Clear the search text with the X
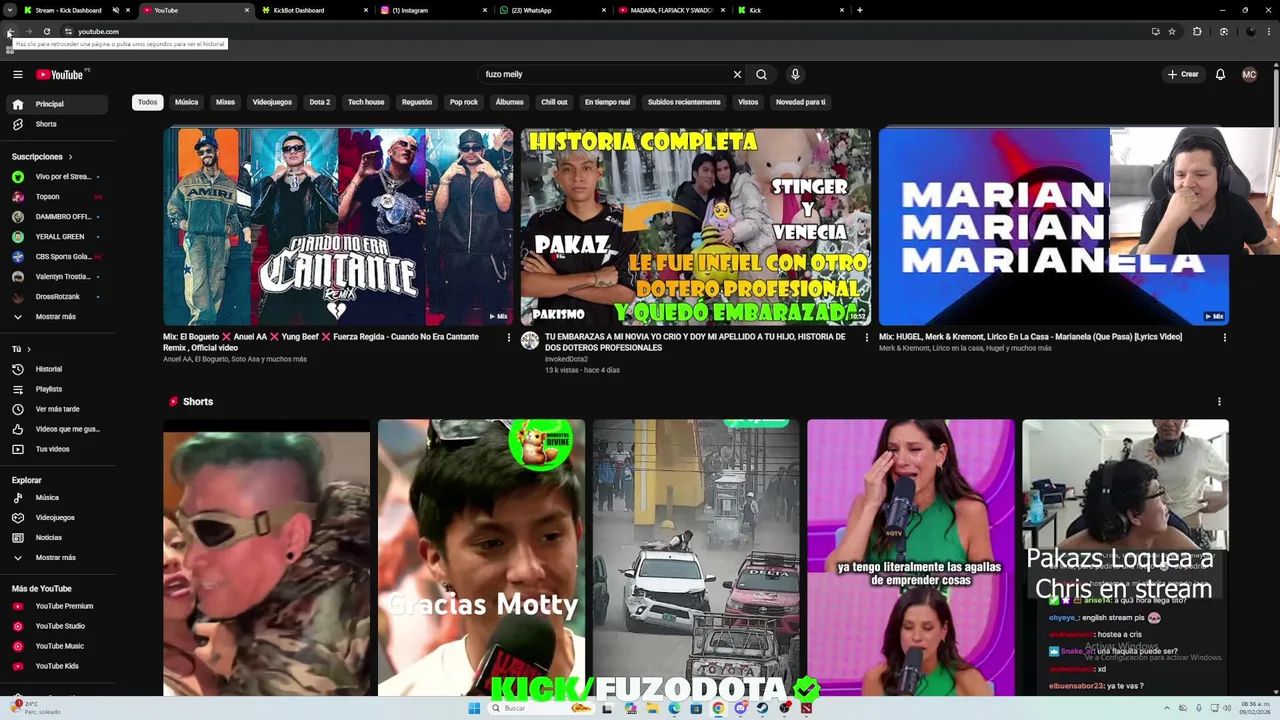 (x=737, y=74)
